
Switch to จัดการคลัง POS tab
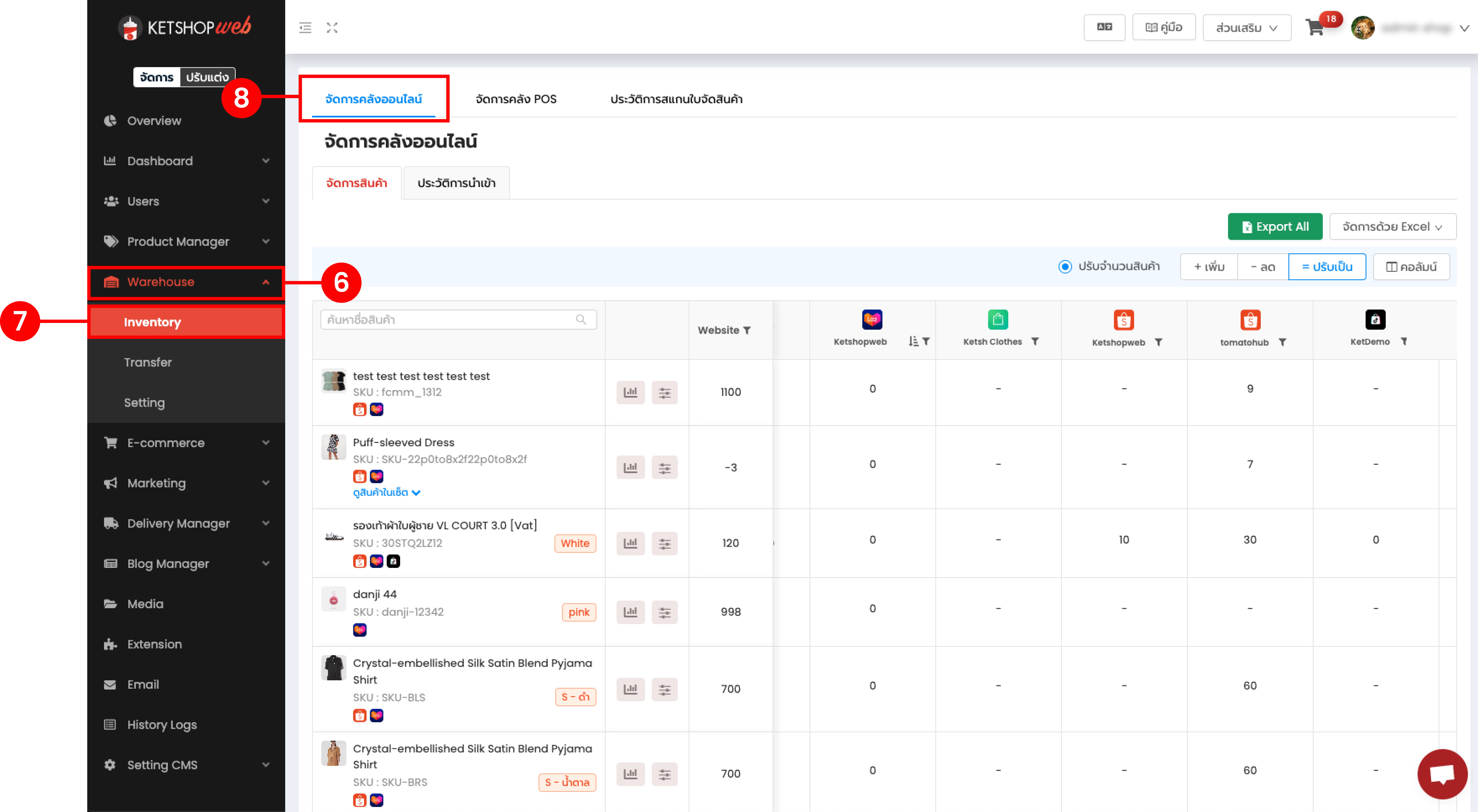516,99
